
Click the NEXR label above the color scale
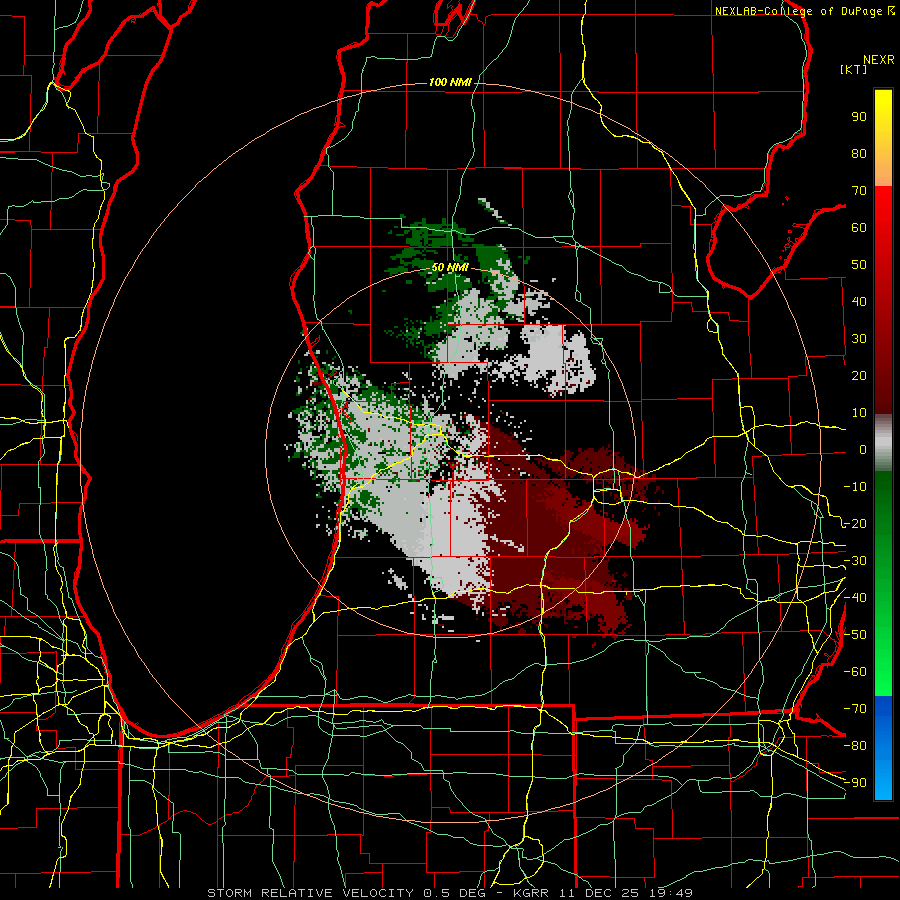(x=879, y=60)
